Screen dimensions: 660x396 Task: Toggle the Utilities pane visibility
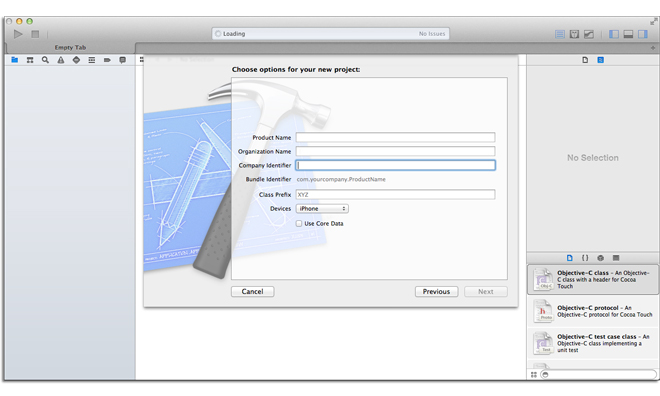643,34
